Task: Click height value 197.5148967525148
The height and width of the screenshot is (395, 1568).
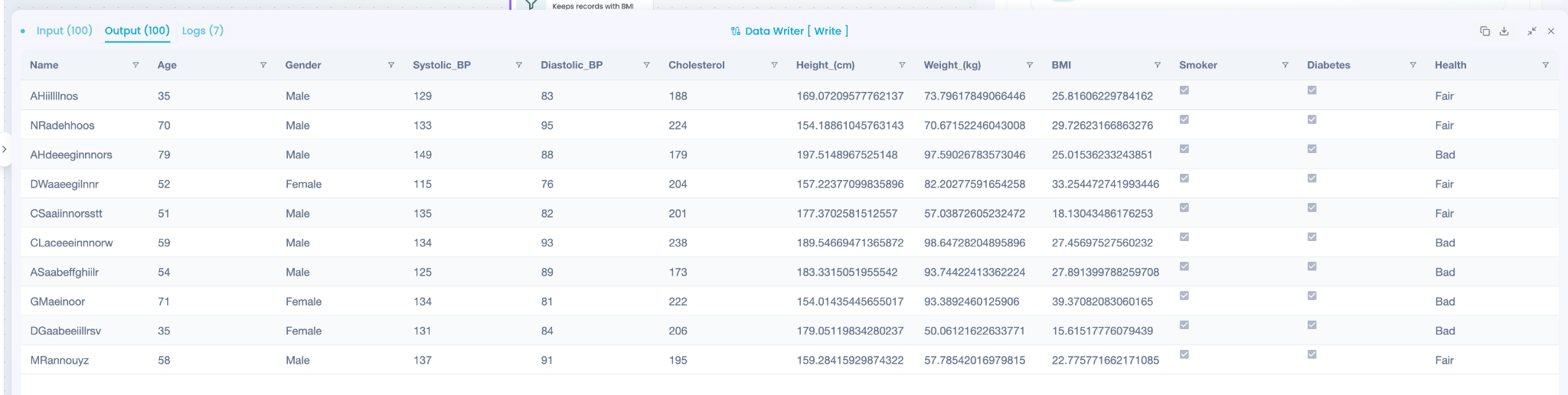Action: tap(848, 155)
